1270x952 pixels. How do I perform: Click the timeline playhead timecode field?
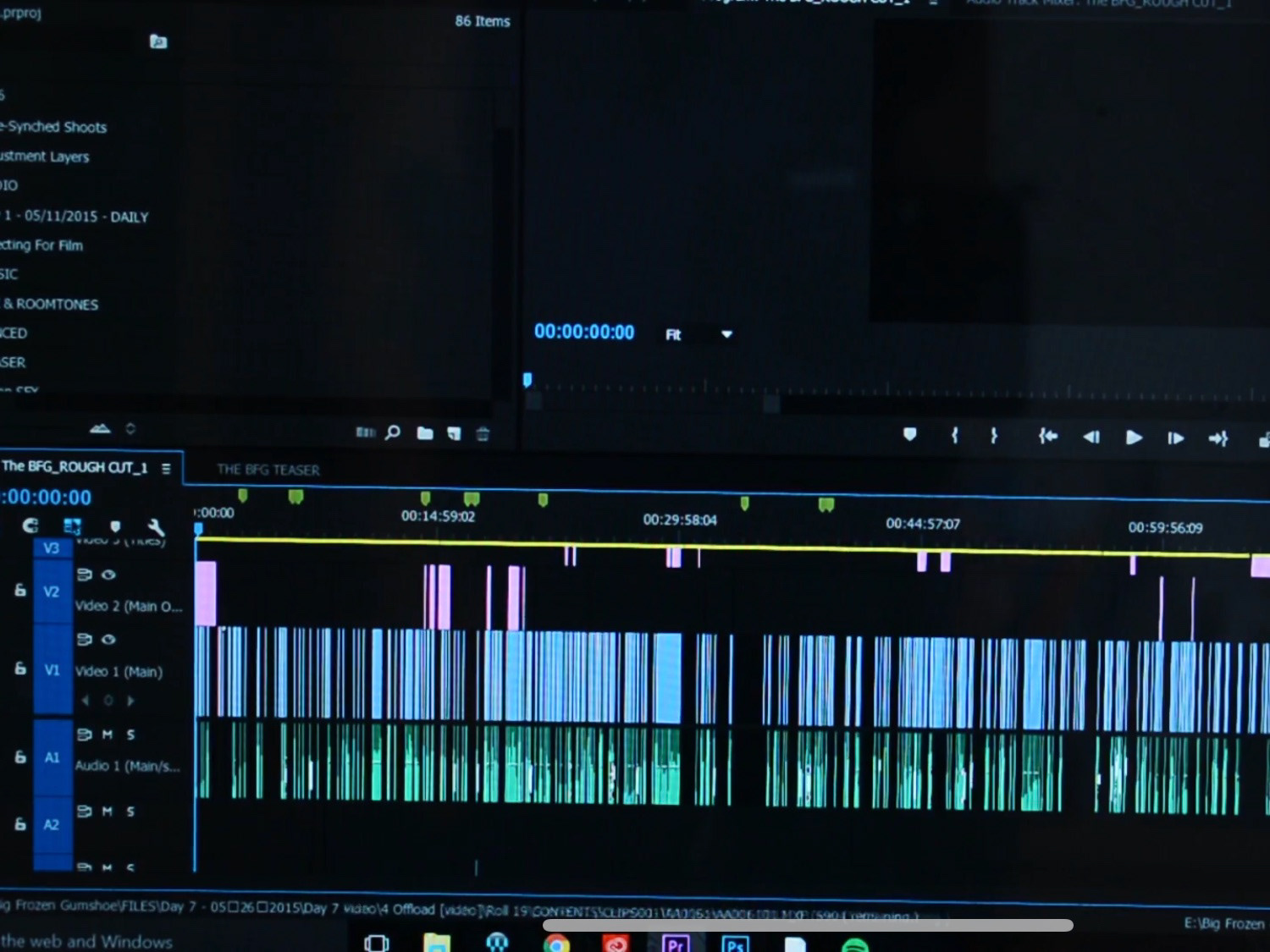(47, 498)
